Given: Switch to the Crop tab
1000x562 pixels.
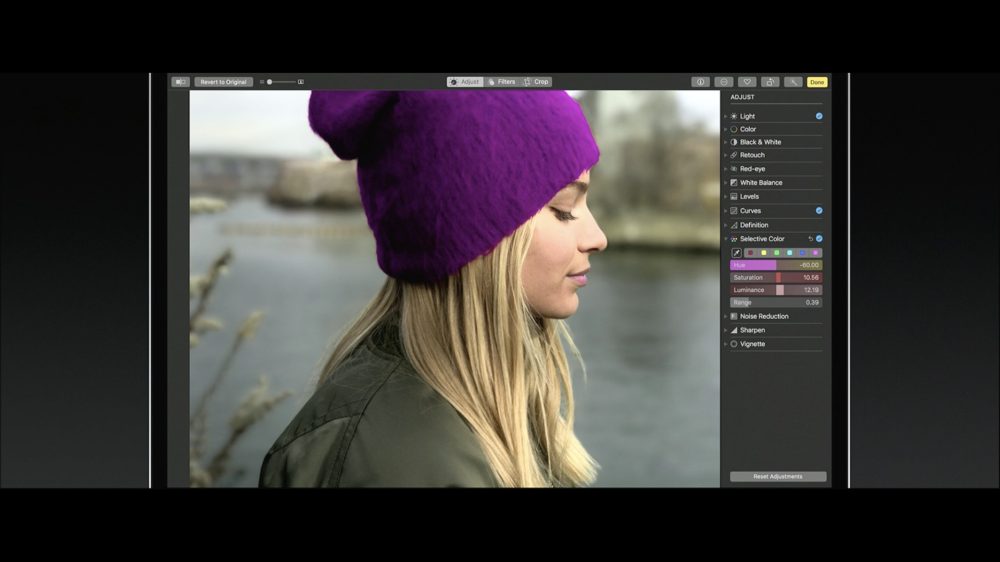Looking at the screenshot, I should click(537, 82).
